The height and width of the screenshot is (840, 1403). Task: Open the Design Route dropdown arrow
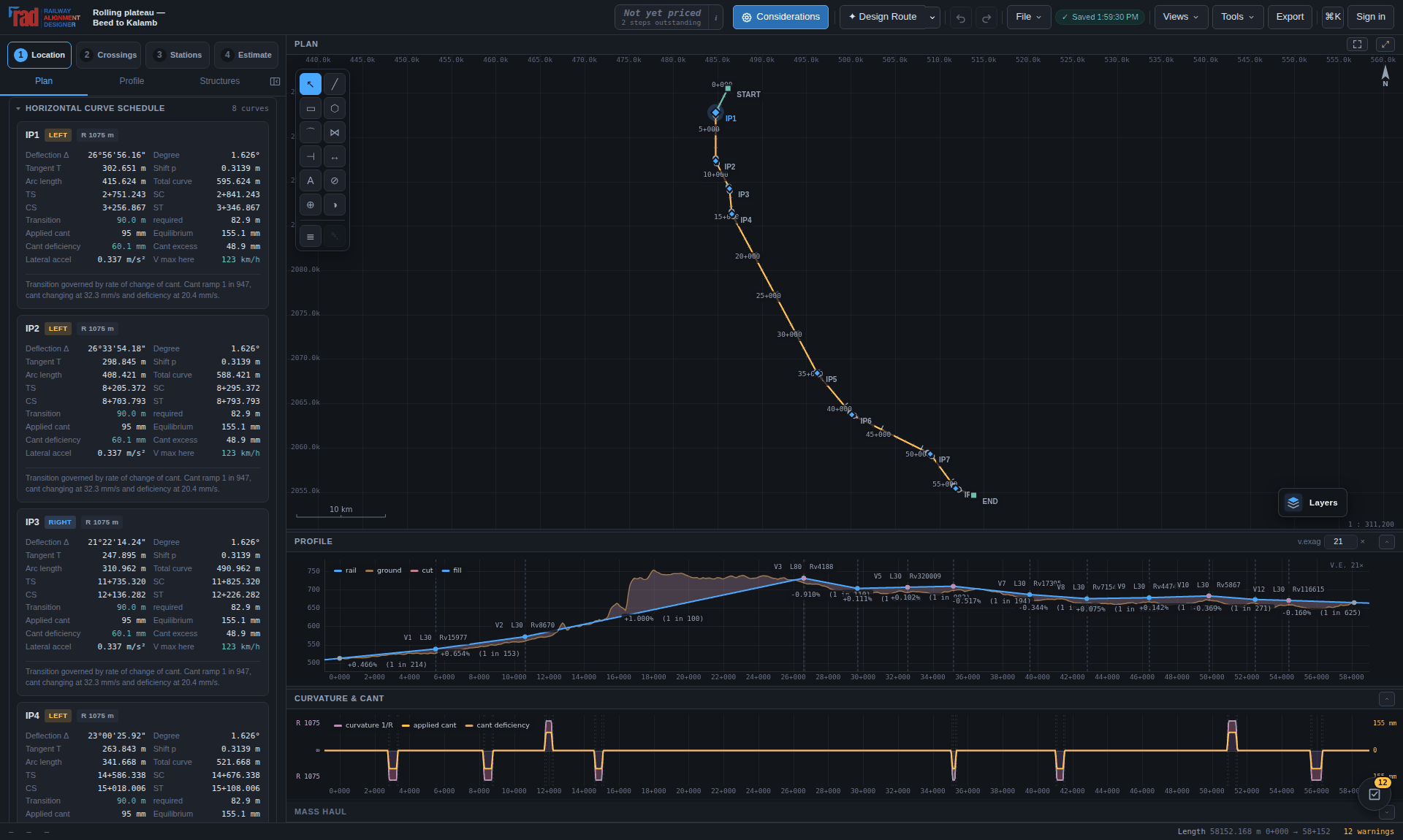click(x=932, y=18)
